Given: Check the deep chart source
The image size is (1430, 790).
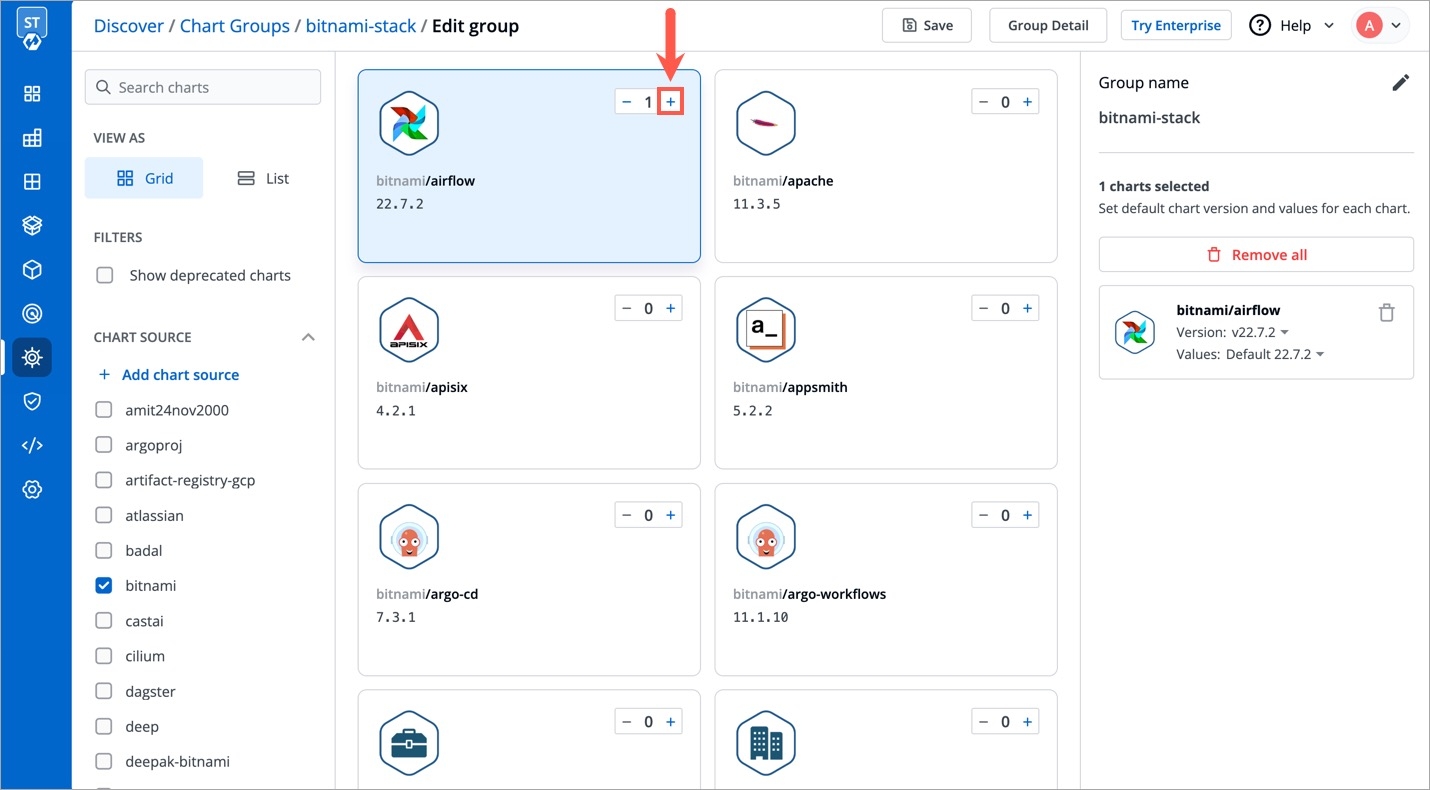Looking at the screenshot, I should pos(104,726).
